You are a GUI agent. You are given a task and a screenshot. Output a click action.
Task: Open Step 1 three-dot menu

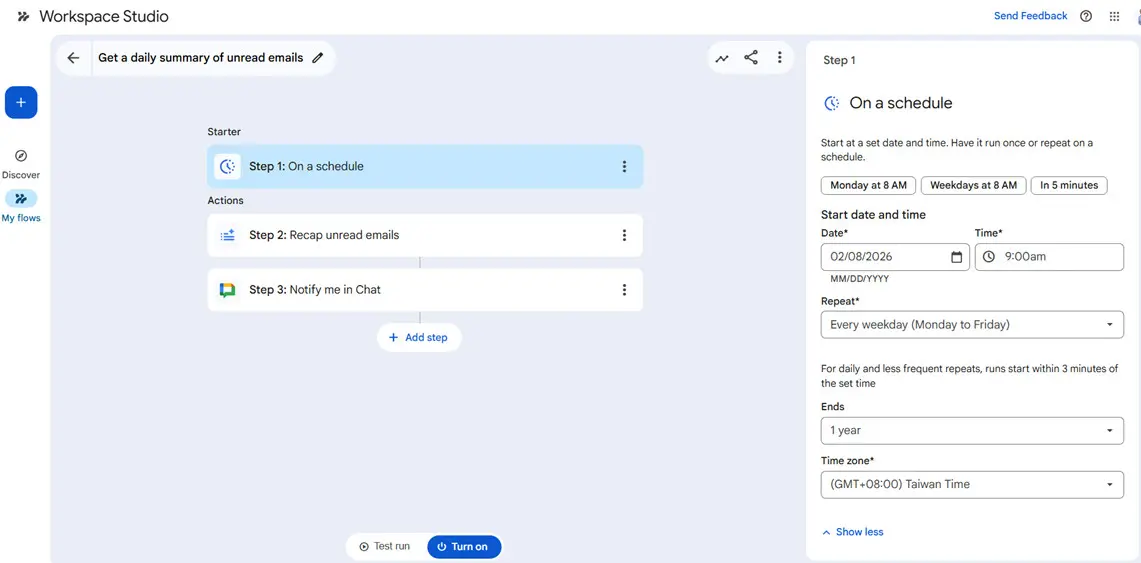click(624, 167)
